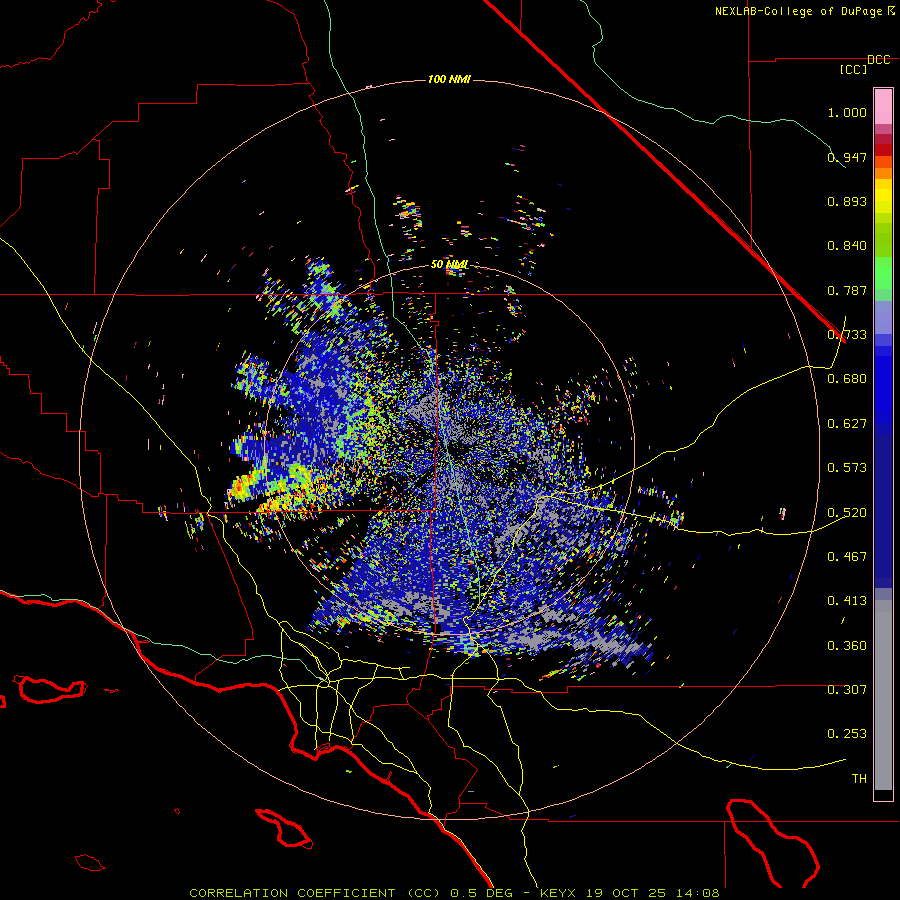Click the 0.413 color scale value
Viewport: 900px width, 900px height.
[847, 601]
